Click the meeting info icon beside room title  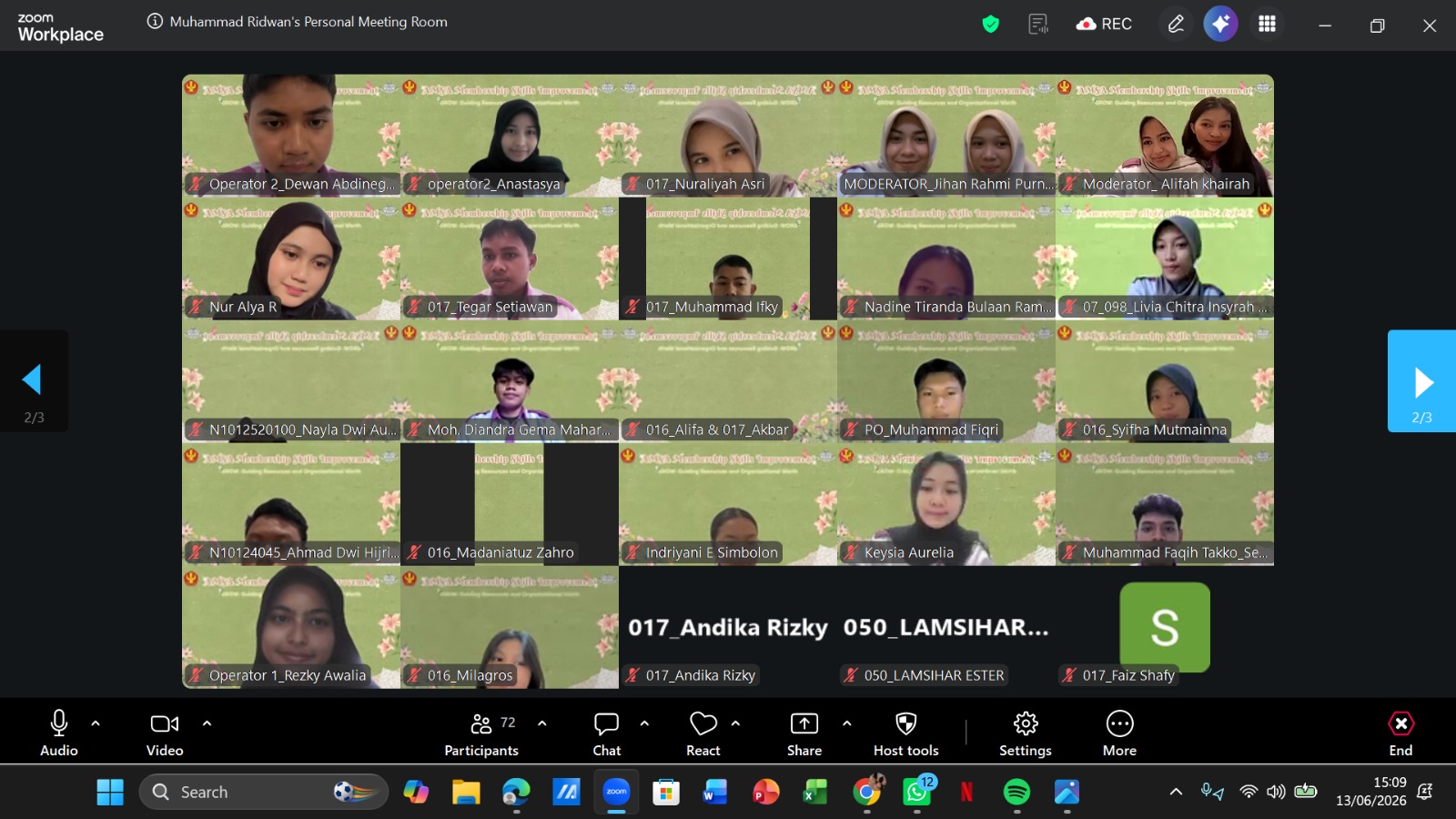(155, 22)
